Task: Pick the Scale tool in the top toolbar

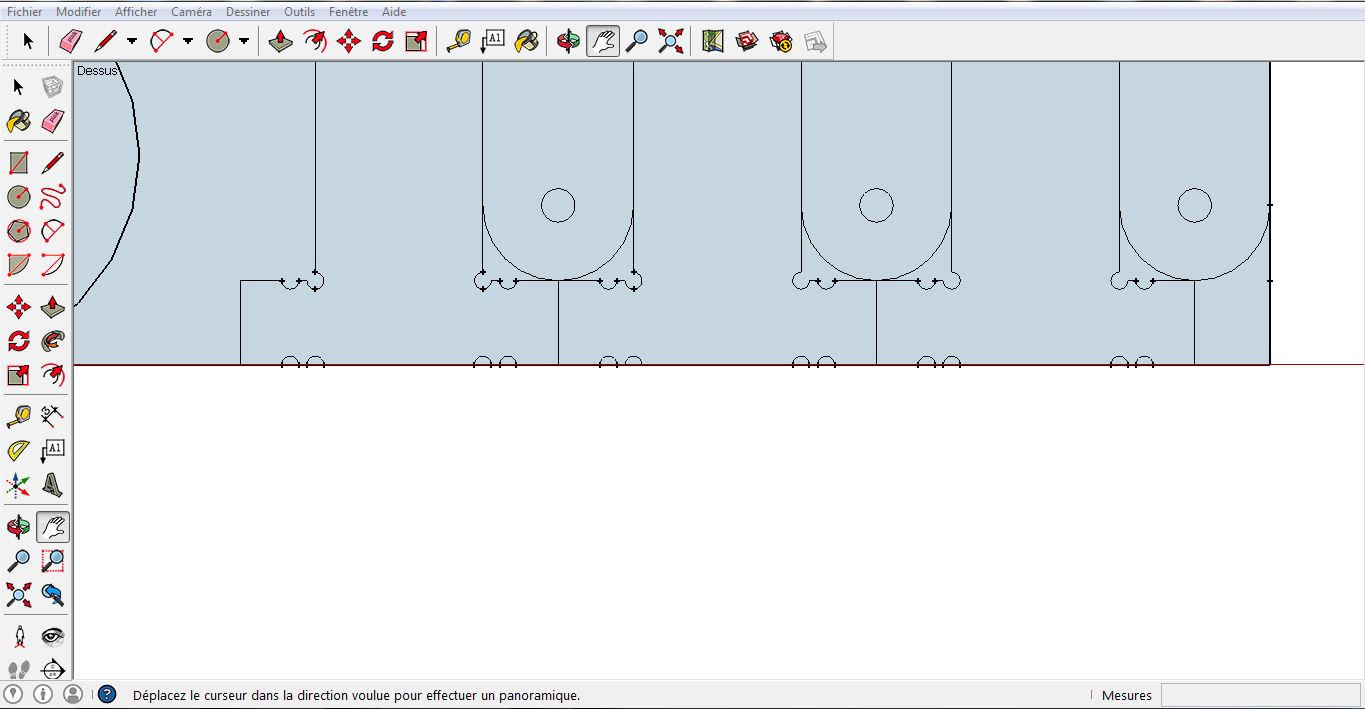Action: click(417, 41)
